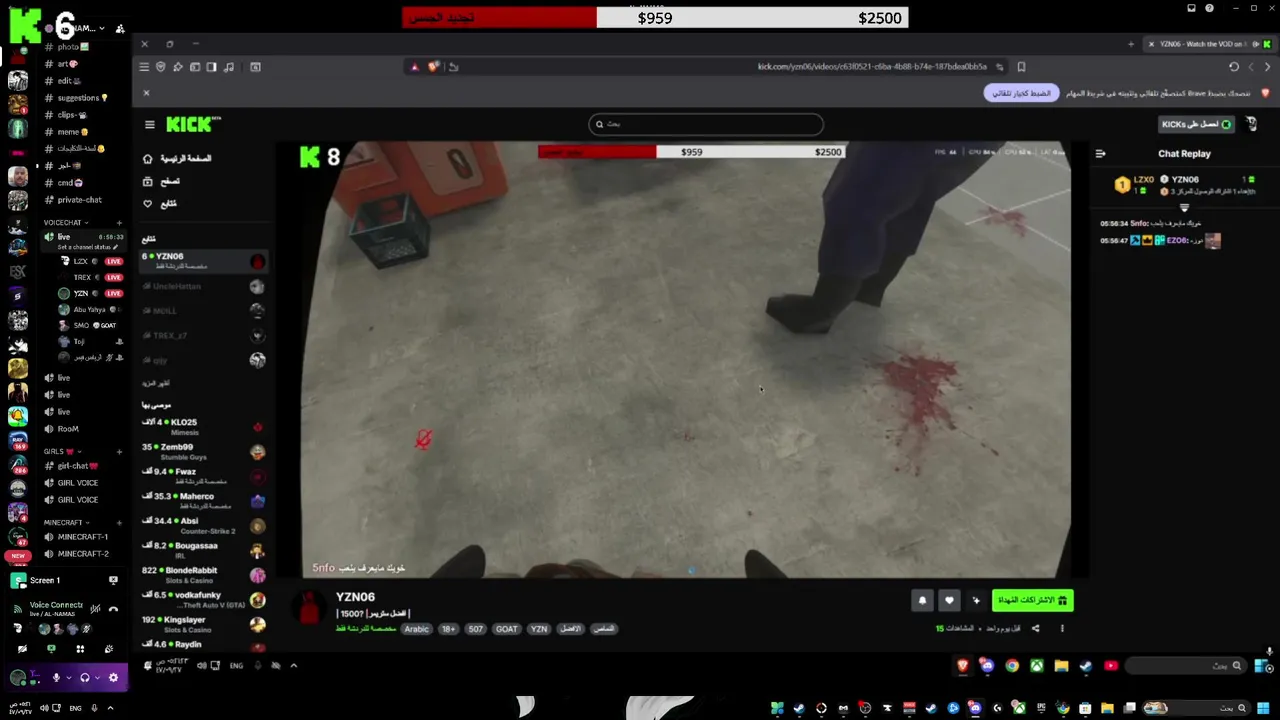1280x720 pixels.
Task: Toggle Discord camera in voice panel
Action: tap(22, 648)
